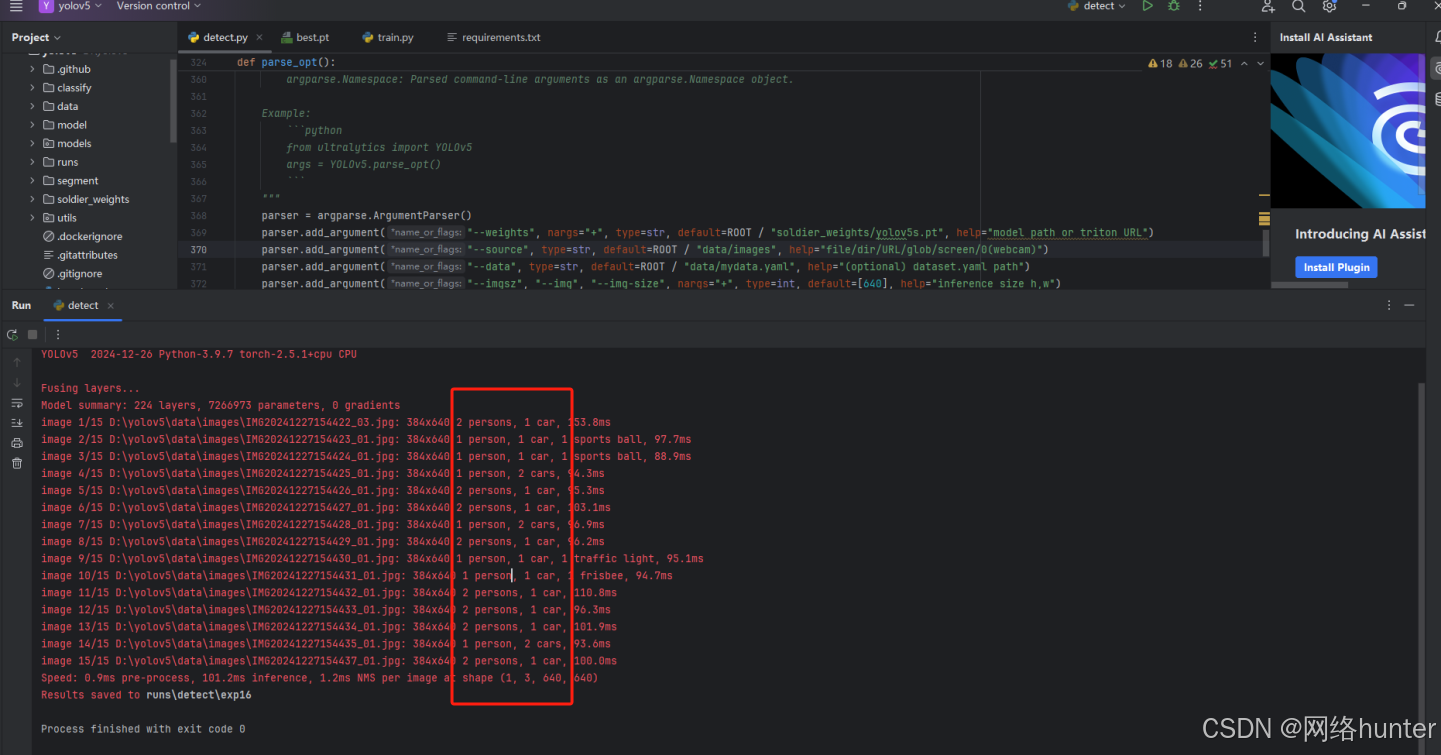Toggle soft-wrap in console
Image resolution: width=1441 pixels, height=755 pixels.
[17, 403]
